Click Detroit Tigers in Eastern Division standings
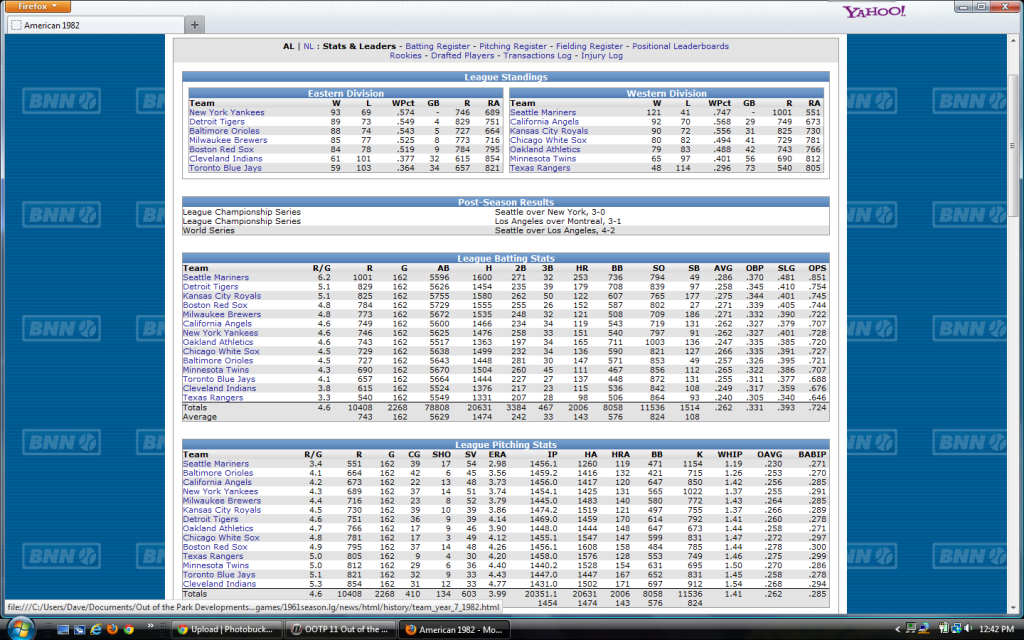This screenshot has height=640, width=1024. point(217,121)
